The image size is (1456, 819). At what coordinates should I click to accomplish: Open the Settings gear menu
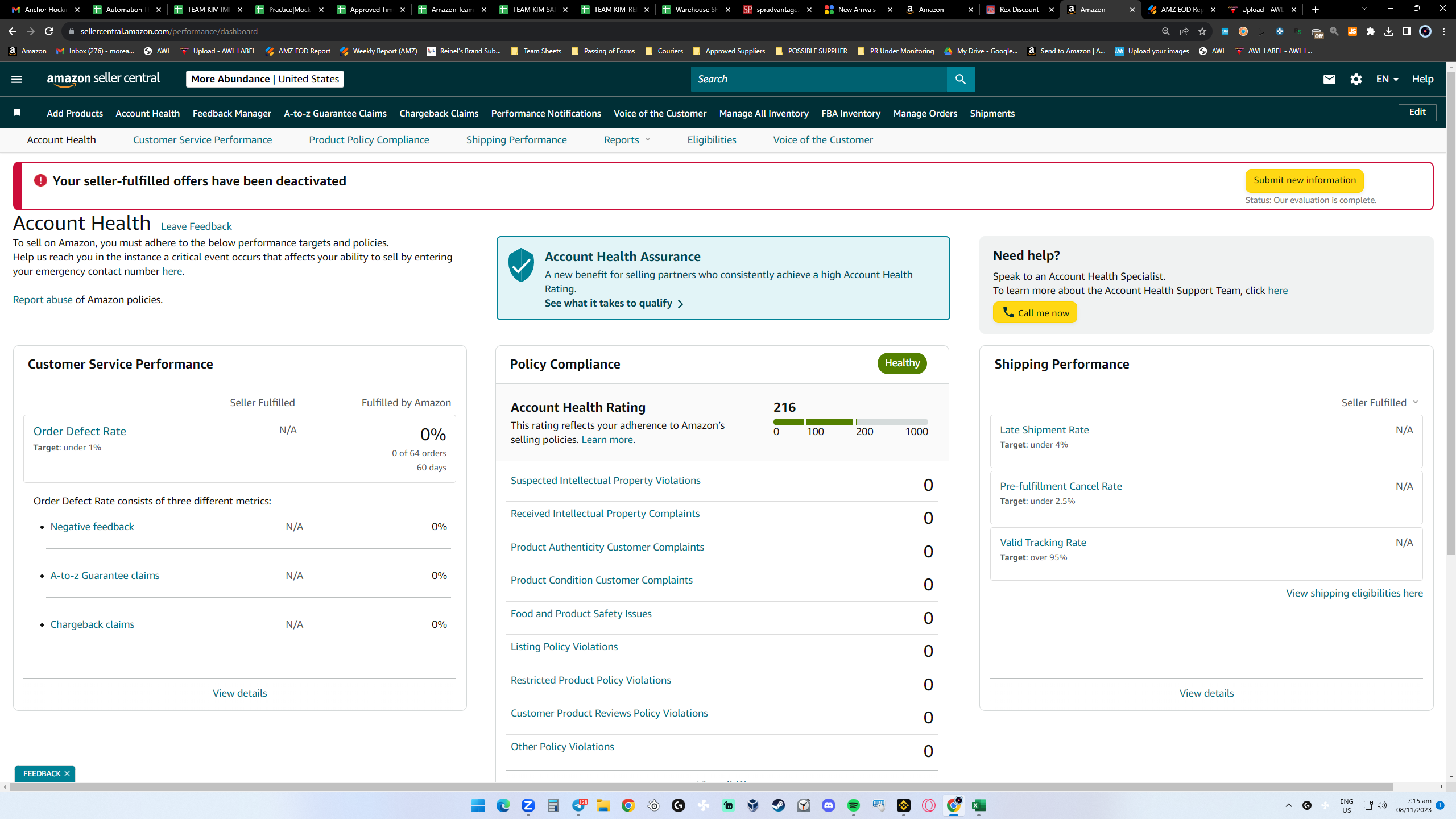(x=1356, y=79)
